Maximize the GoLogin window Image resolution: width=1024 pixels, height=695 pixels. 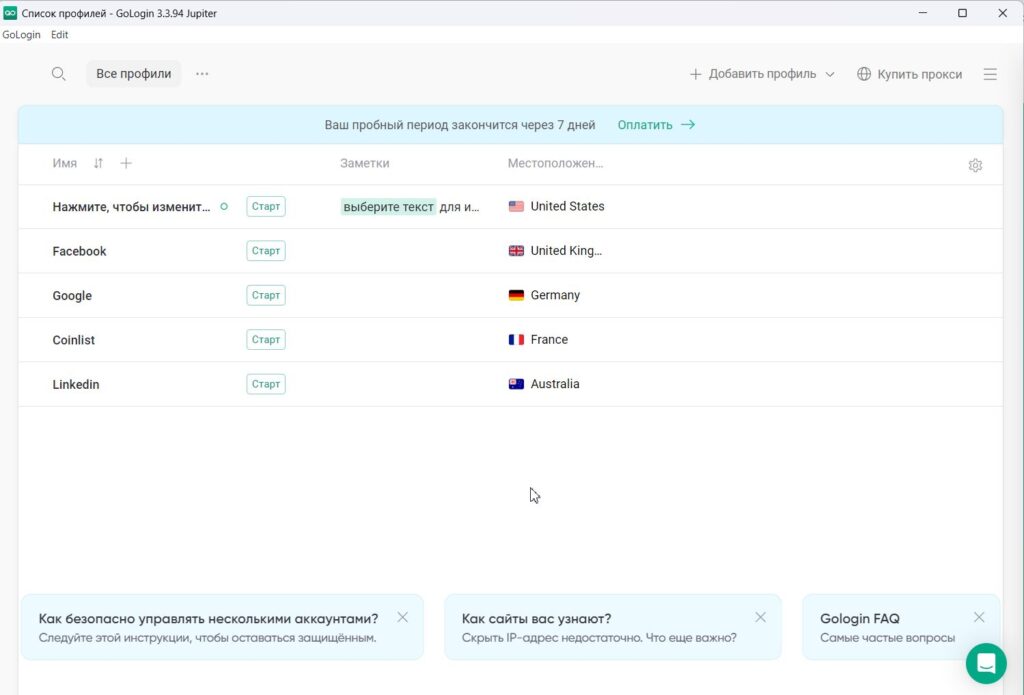pos(962,13)
